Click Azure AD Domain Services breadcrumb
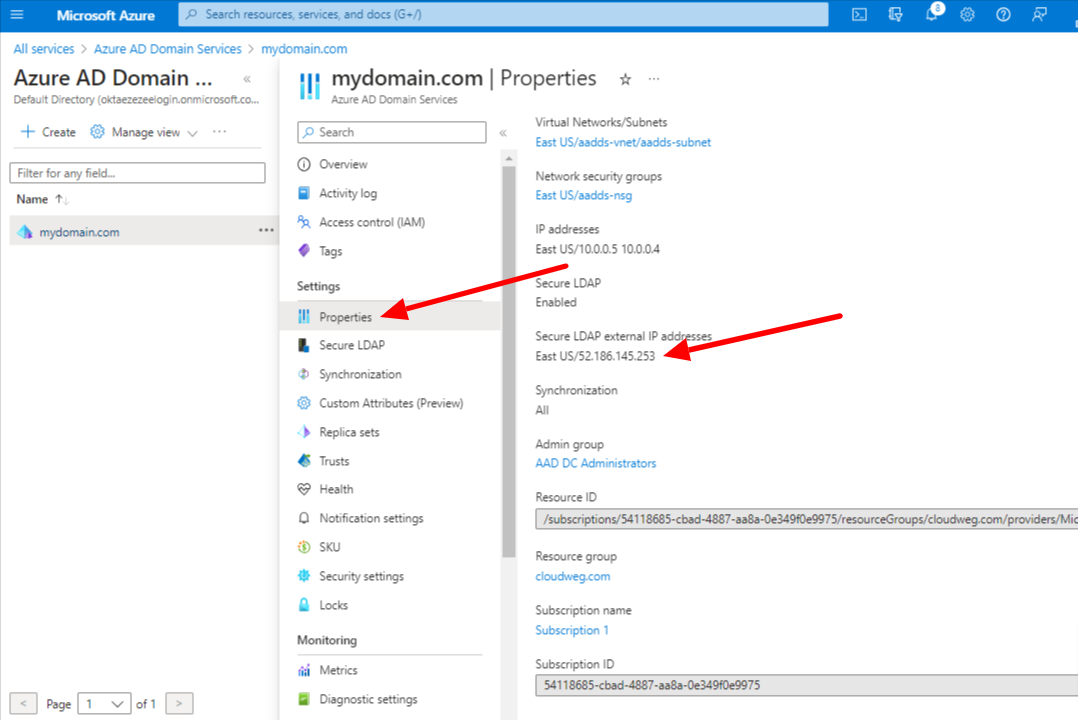 tap(168, 49)
